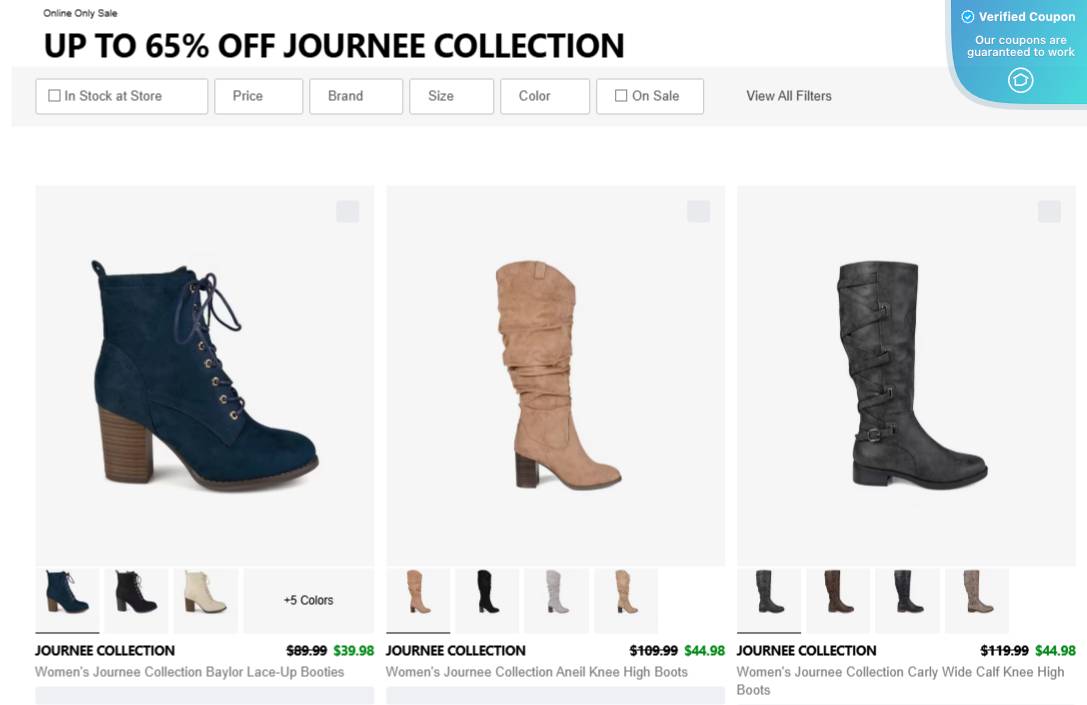Open the Baylor Lace-Up Booties product page

pos(189,672)
